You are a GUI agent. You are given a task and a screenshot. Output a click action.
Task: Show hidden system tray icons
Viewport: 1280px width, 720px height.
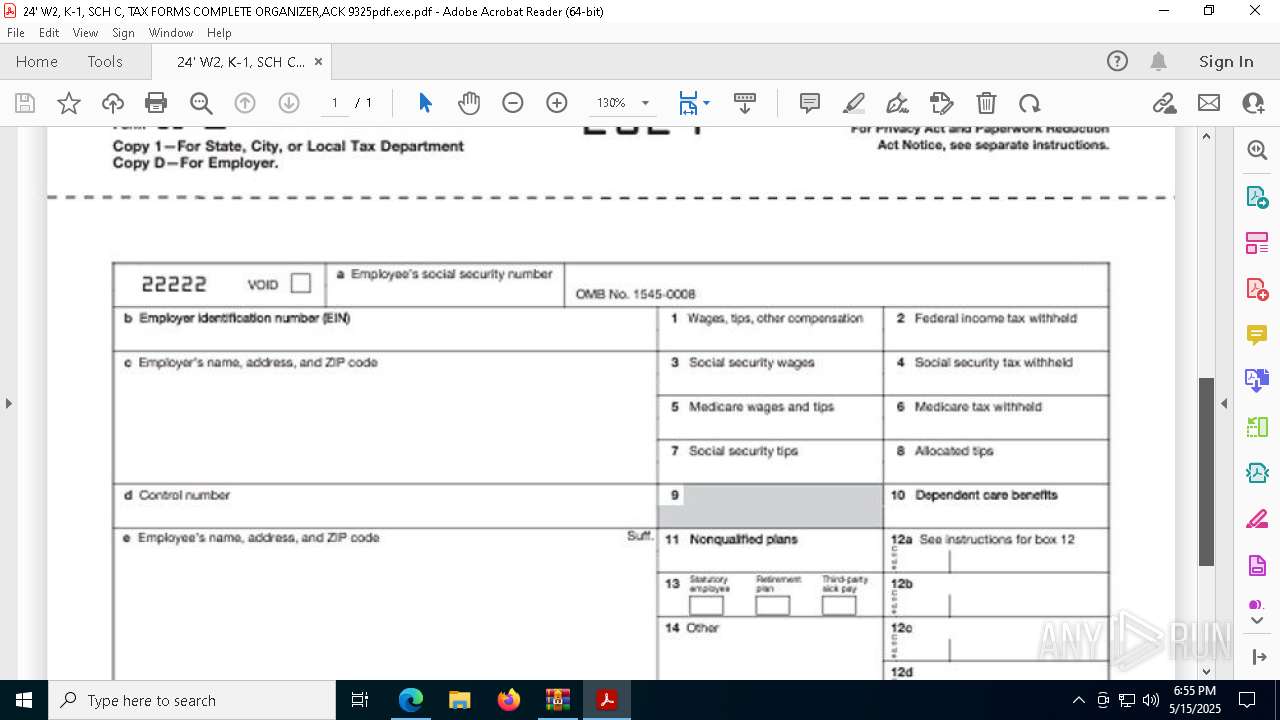click(x=1078, y=700)
